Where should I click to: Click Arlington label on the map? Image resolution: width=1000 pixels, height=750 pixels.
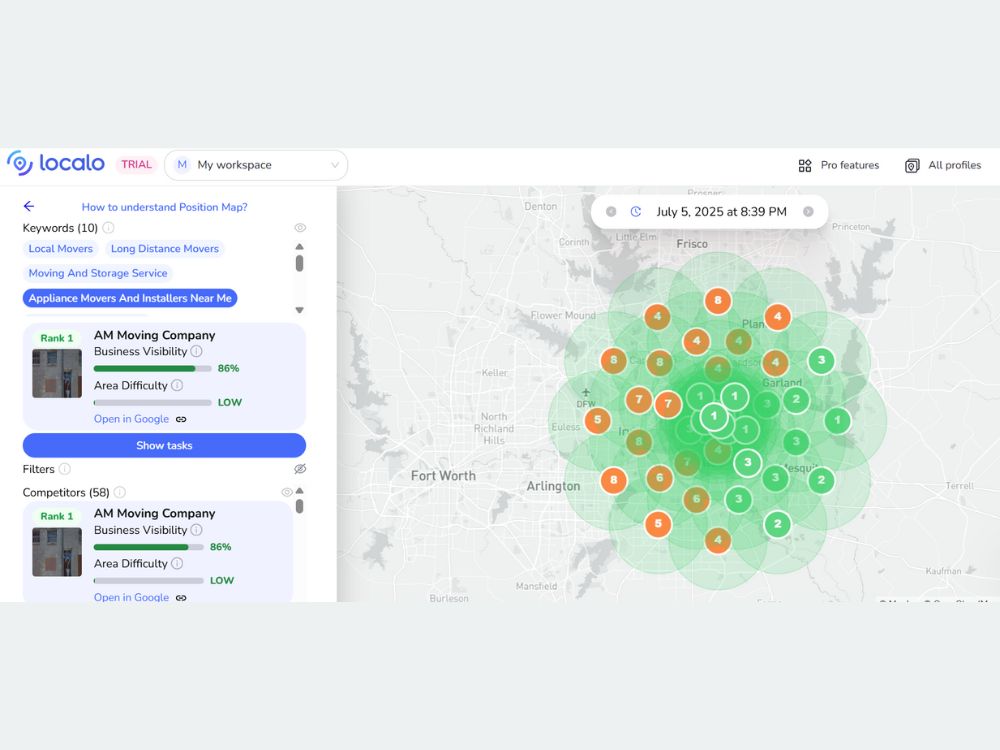click(554, 486)
